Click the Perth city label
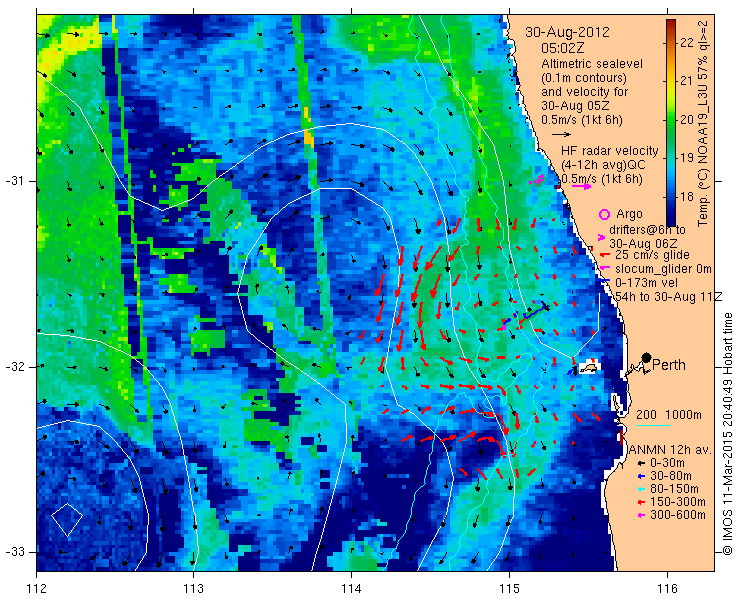This screenshot has height=600, width=740. 669,365
